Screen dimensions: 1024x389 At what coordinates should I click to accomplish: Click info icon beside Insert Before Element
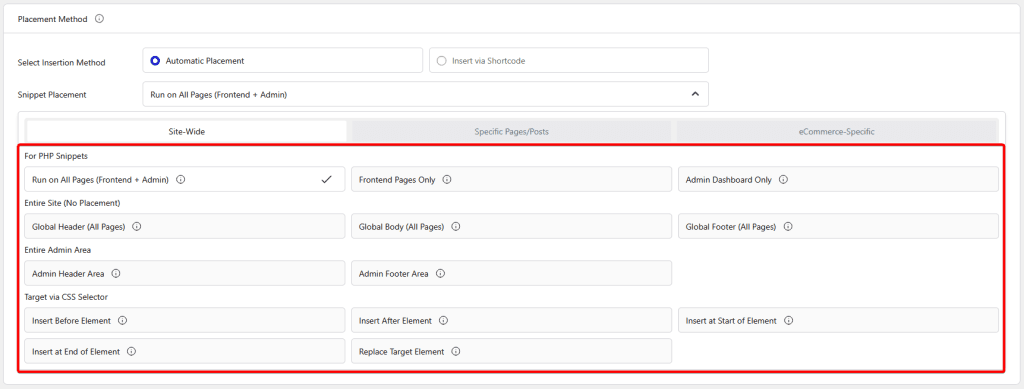click(123, 320)
